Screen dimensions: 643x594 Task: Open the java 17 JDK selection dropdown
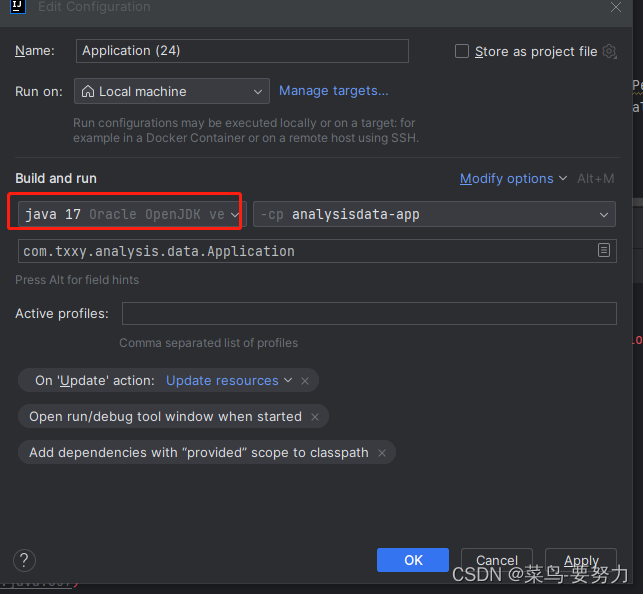click(x=132, y=214)
